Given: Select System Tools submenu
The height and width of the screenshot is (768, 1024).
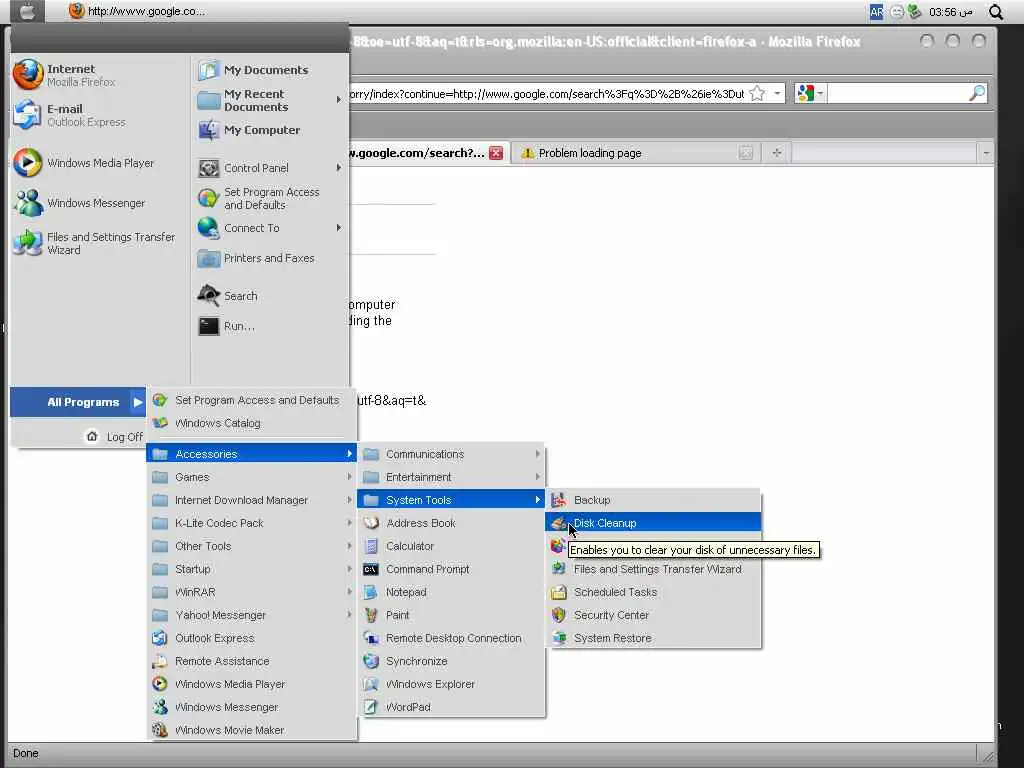Looking at the screenshot, I should tap(451, 500).
